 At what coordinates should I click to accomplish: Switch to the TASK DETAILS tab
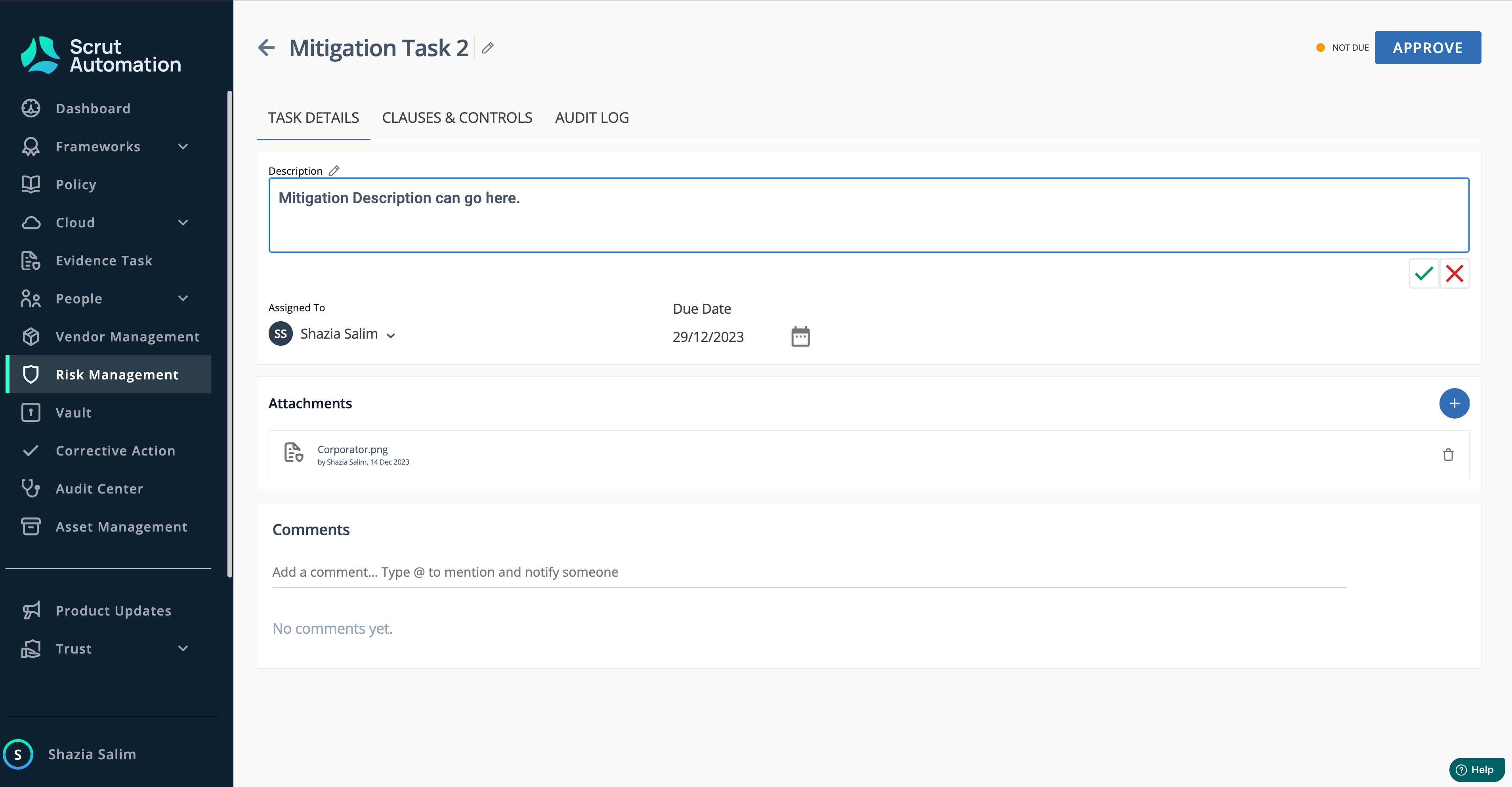click(313, 118)
